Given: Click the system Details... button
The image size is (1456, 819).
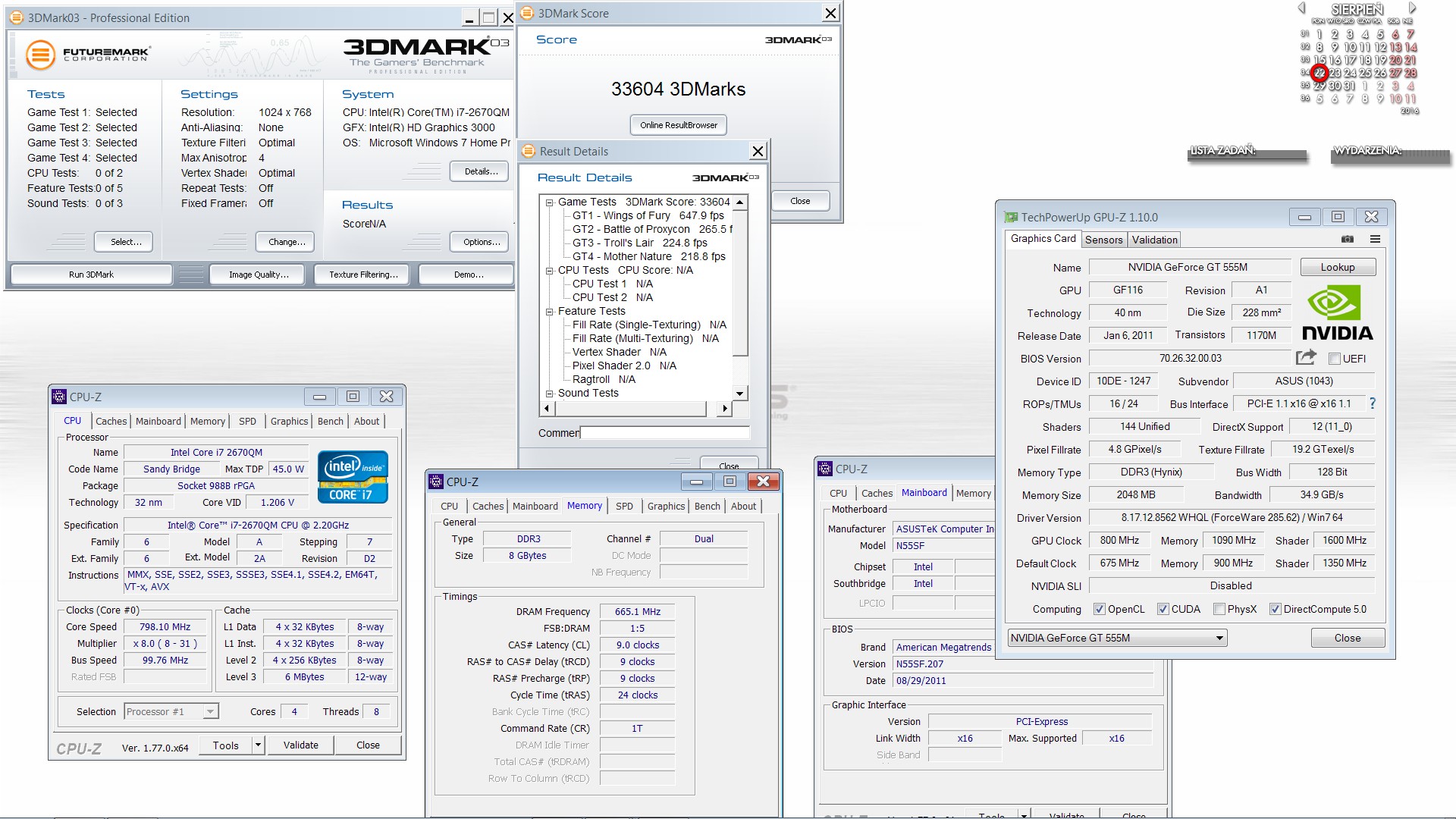Looking at the screenshot, I should (x=480, y=171).
